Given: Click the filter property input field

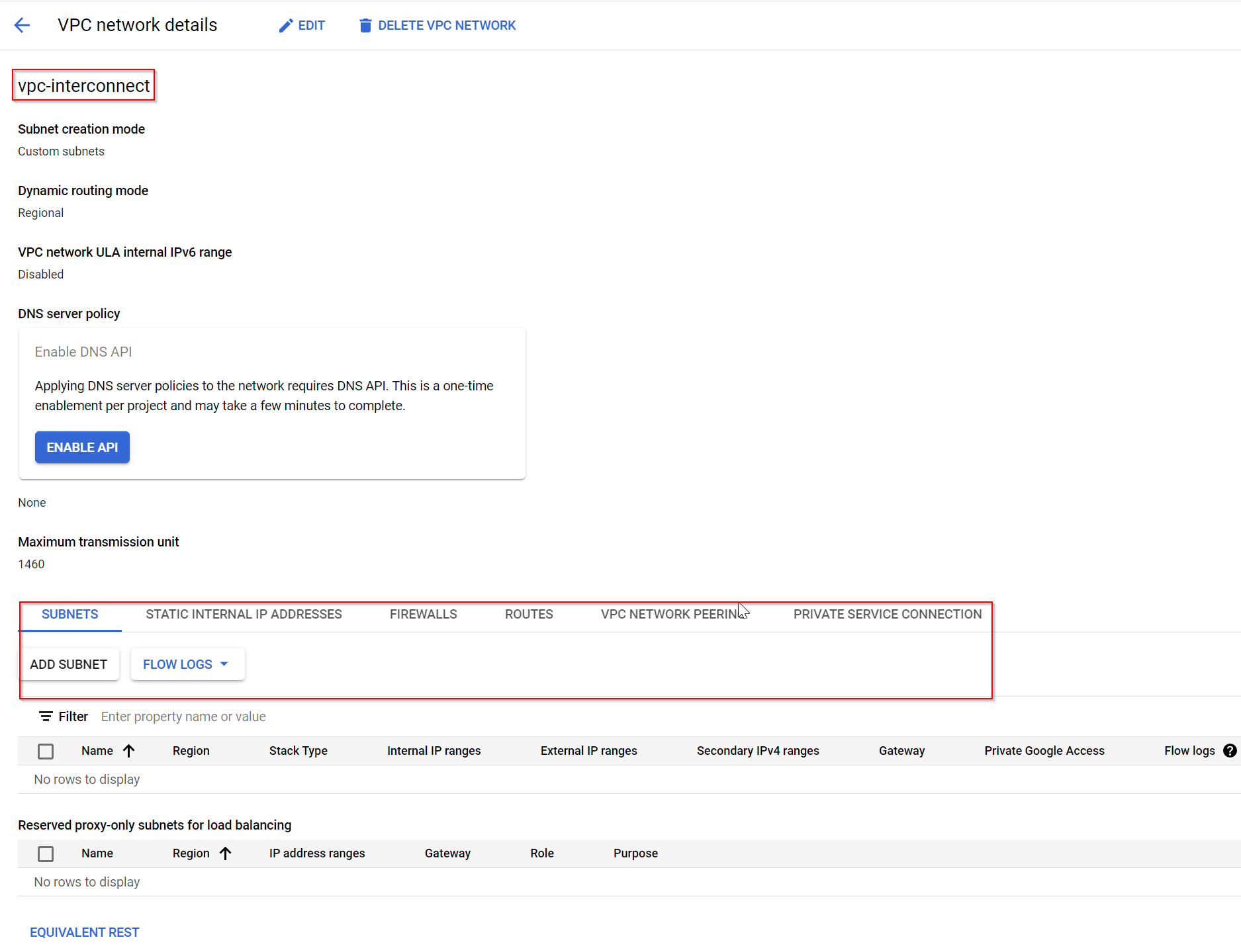Looking at the screenshot, I should [183, 716].
